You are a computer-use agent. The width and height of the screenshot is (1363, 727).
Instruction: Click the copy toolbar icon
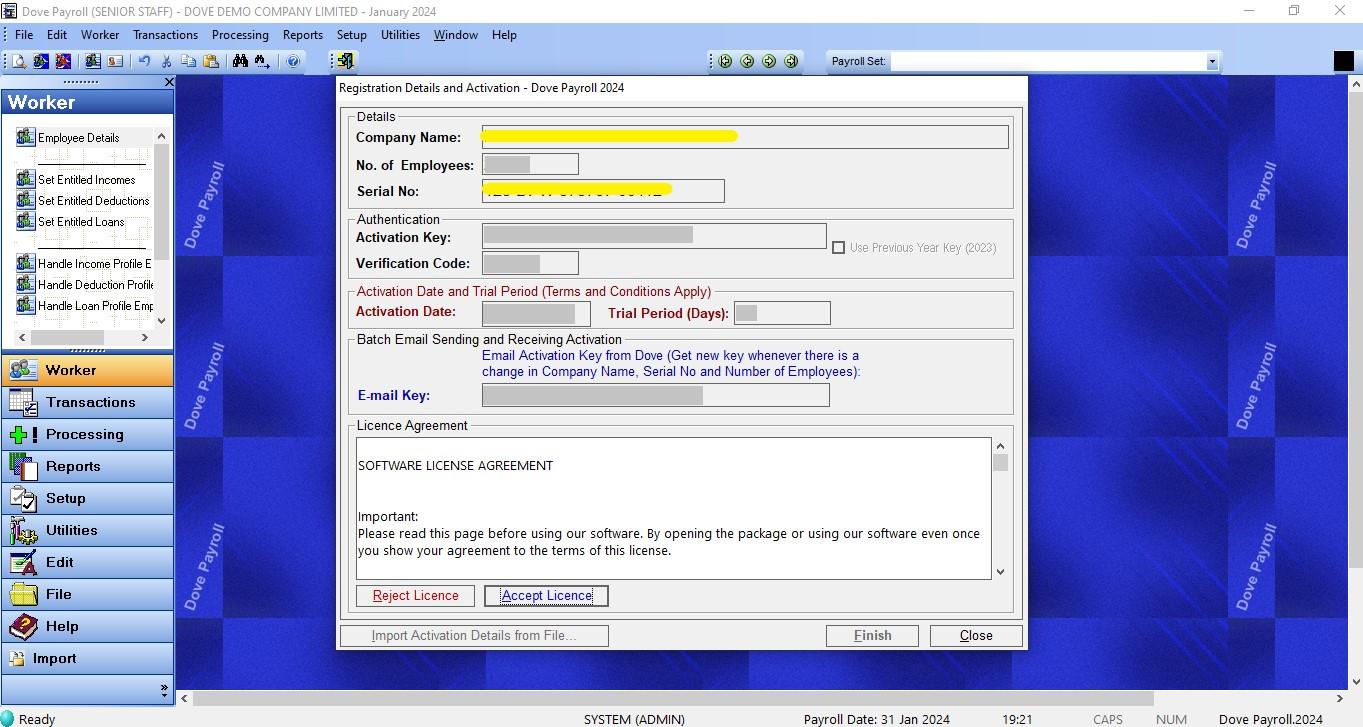point(189,61)
